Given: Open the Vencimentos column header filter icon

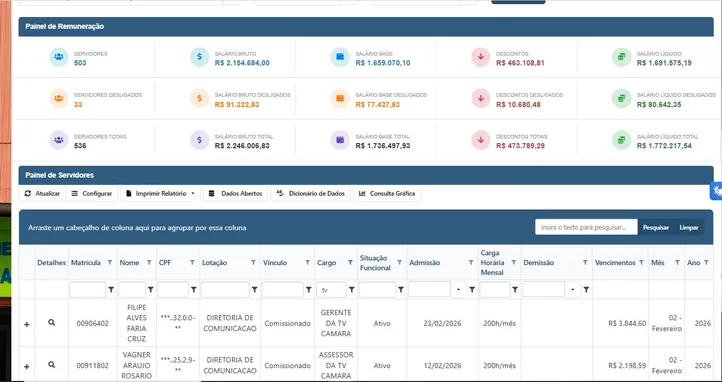Looking at the screenshot, I should coord(641,262).
